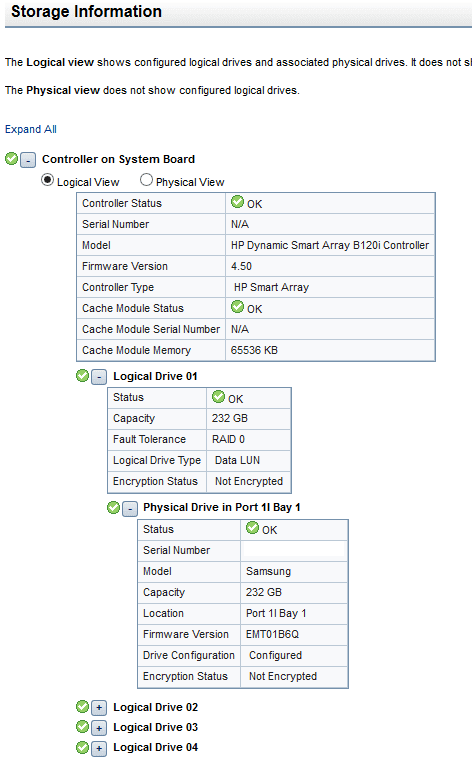Click the Logical Drive 01 heading

(x=156, y=376)
